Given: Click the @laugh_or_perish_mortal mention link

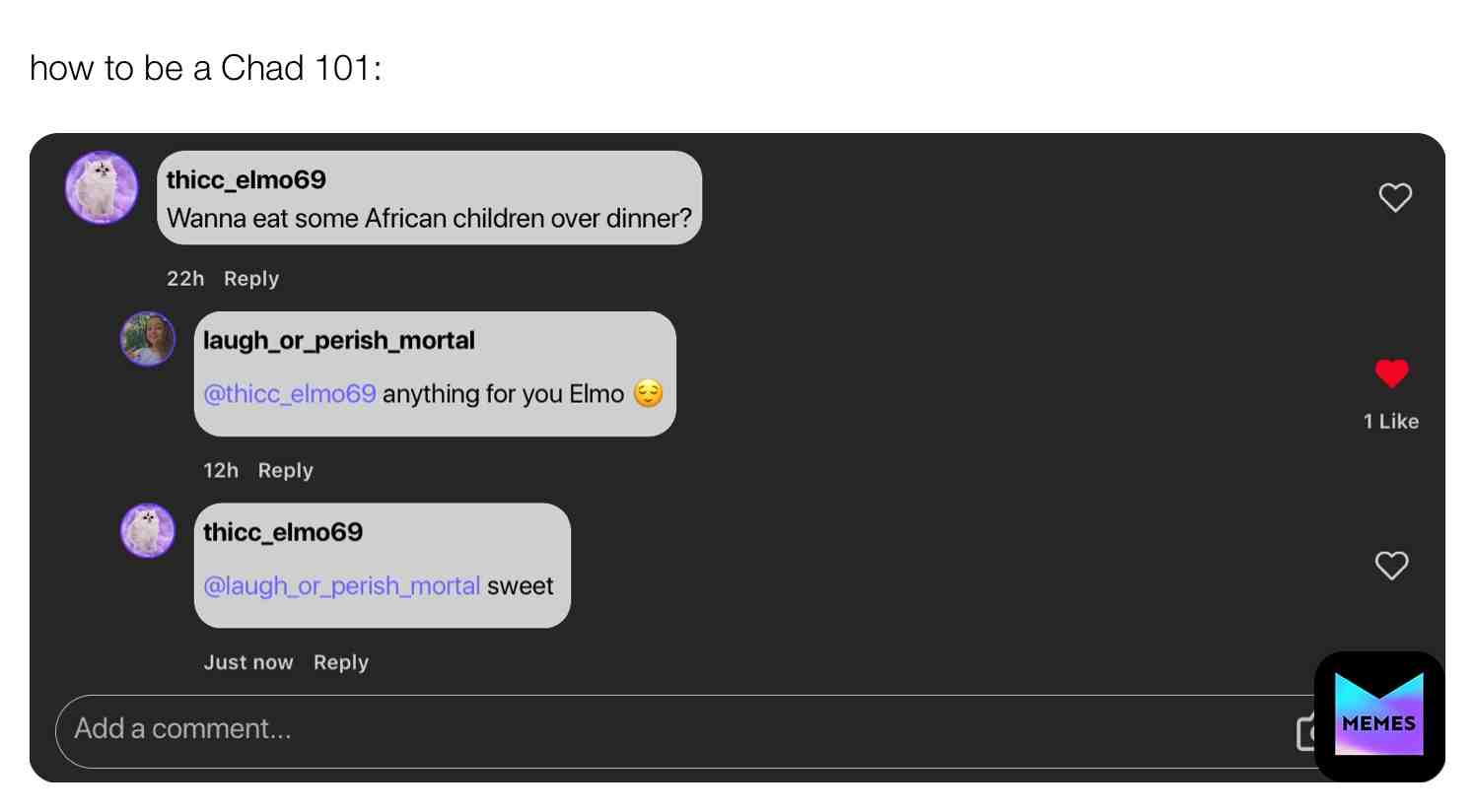Looking at the screenshot, I should click(342, 585).
